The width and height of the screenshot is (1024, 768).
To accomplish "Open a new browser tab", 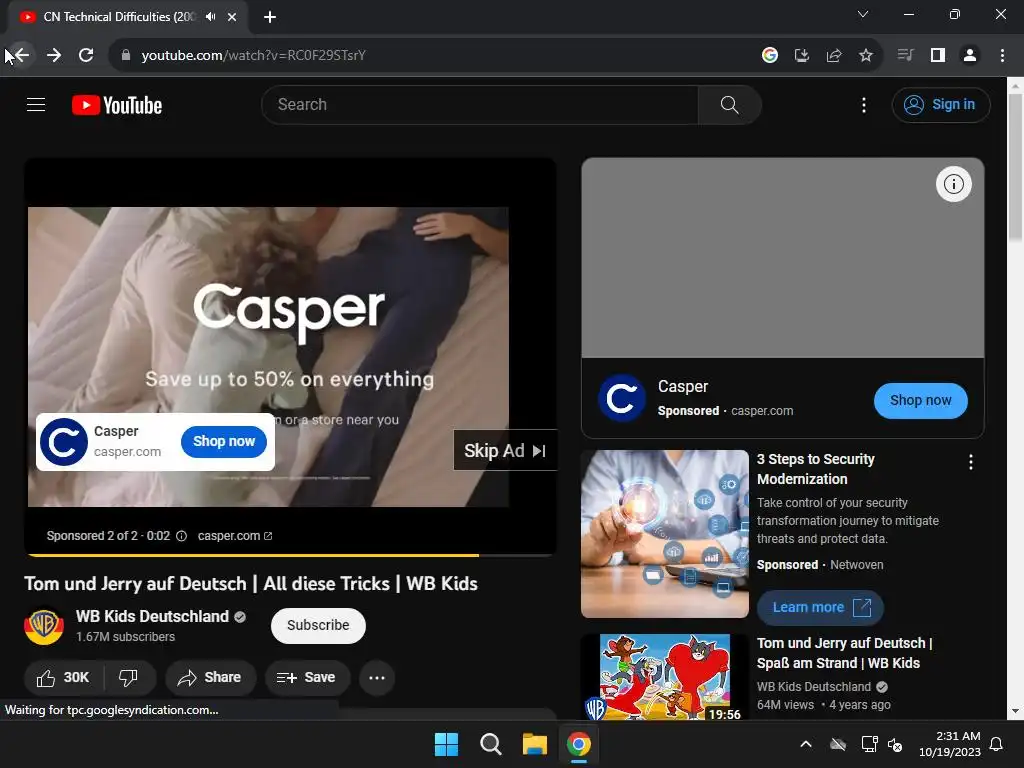I will (270, 17).
